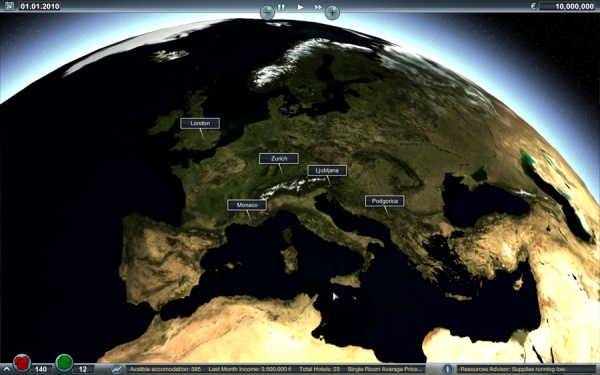This screenshot has width=600, height=375.
Task: Play at normal game speed
Action: point(300,7)
